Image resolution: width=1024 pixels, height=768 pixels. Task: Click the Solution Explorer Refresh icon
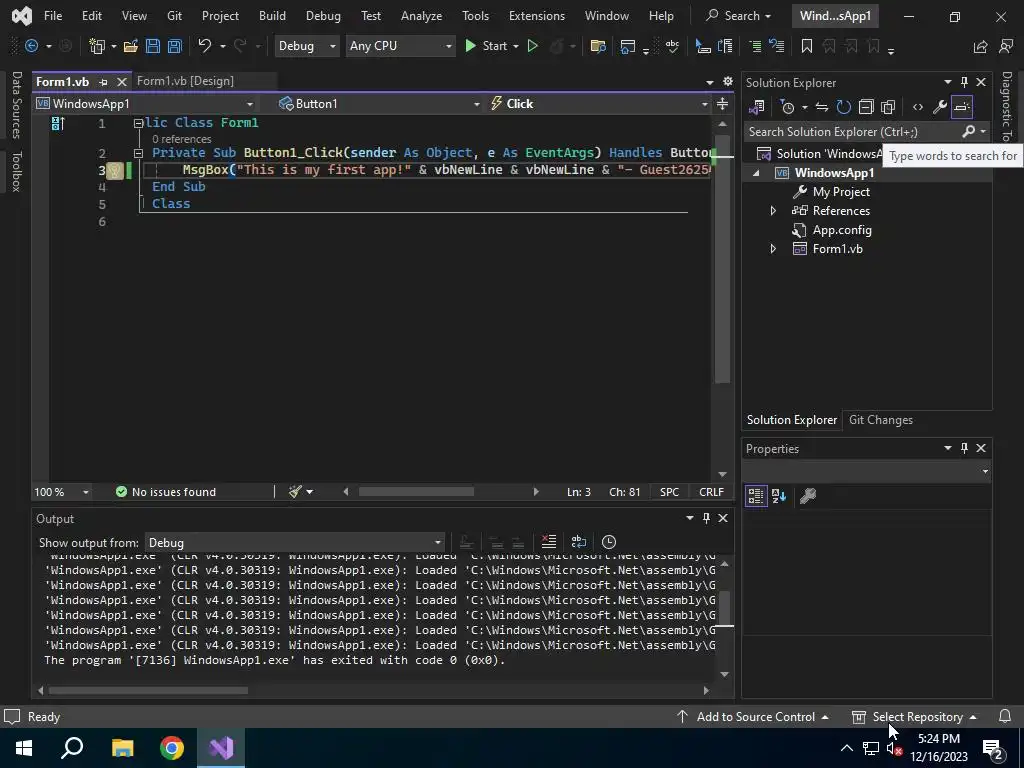pyautogui.click(x=844, y=107)
